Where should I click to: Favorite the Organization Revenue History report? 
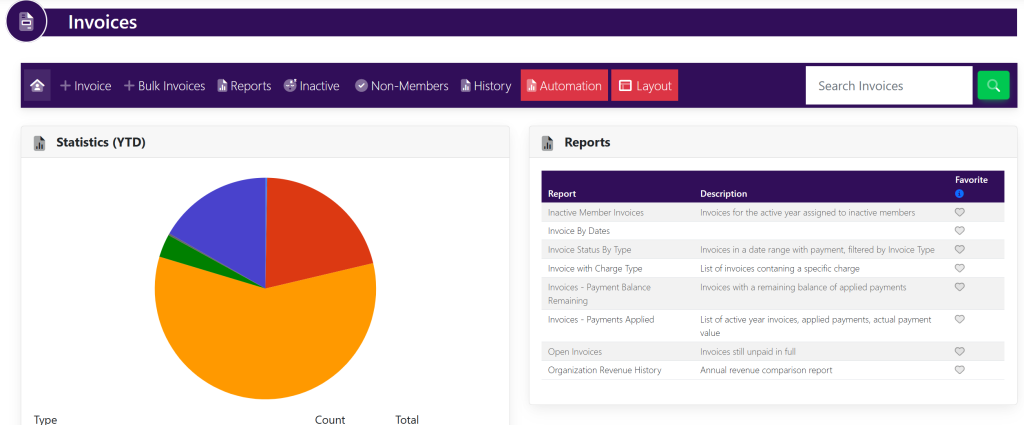tap(959, 370)
